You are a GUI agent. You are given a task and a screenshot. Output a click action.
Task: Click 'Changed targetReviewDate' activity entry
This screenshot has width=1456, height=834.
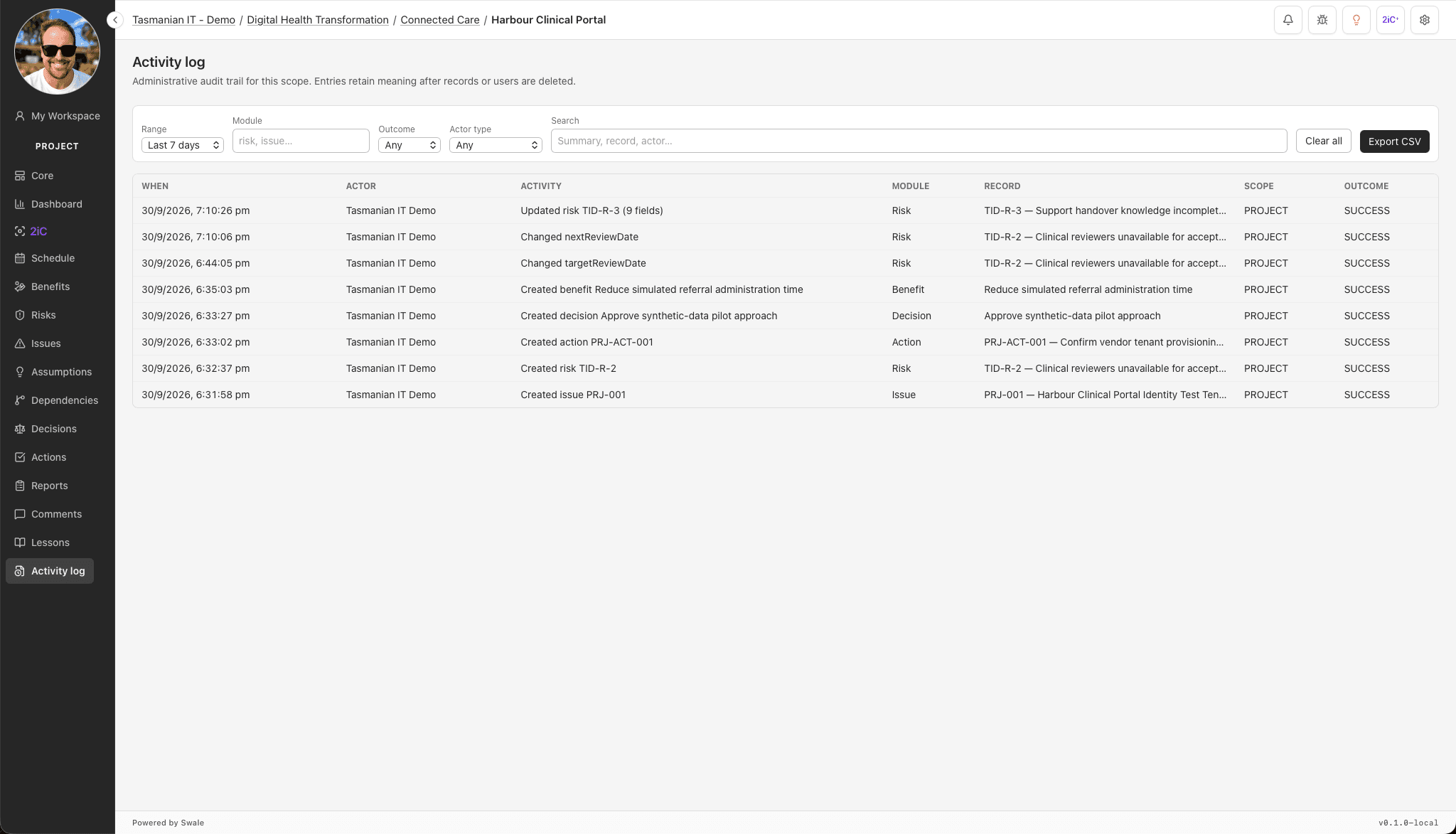coord(583,263)
